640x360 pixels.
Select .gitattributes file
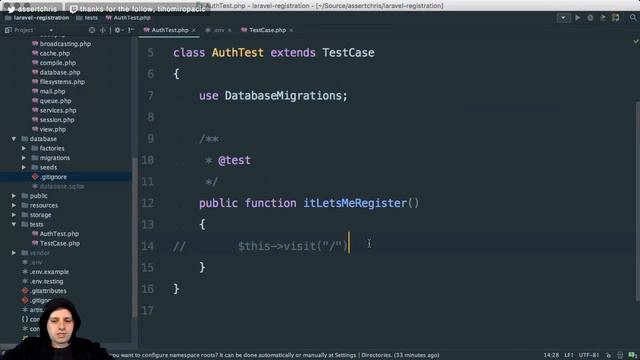coord(48,291)
